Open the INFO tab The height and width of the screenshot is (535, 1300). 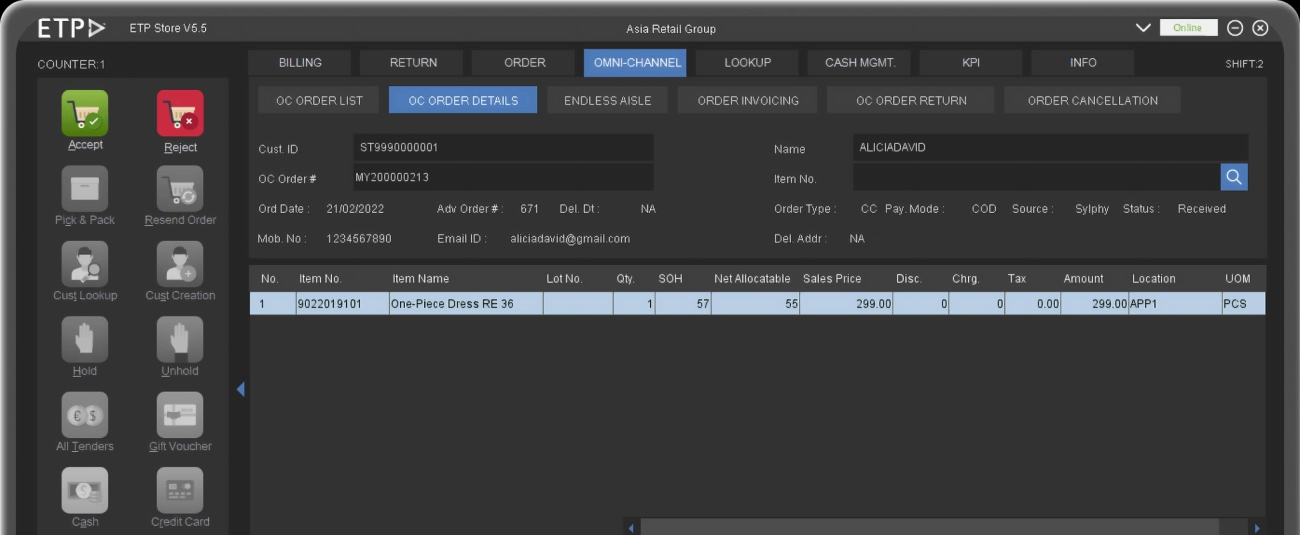point(1083,63)
